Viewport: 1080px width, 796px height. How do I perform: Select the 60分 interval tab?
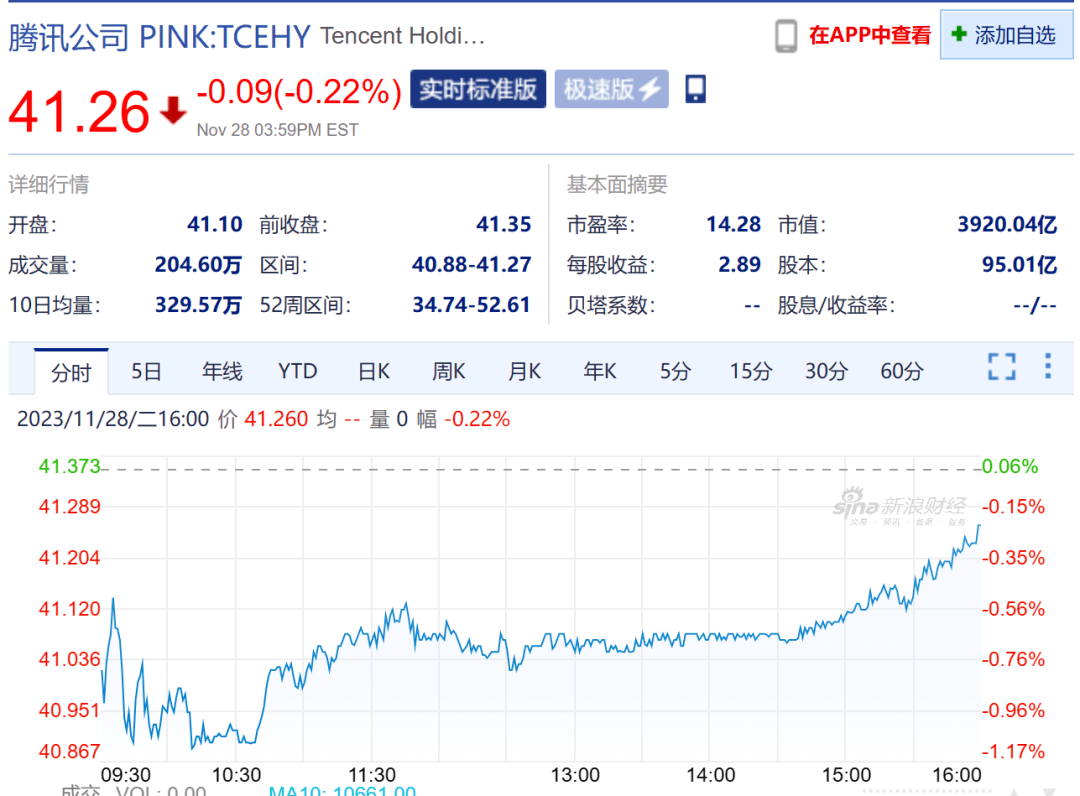pos(901,372)
